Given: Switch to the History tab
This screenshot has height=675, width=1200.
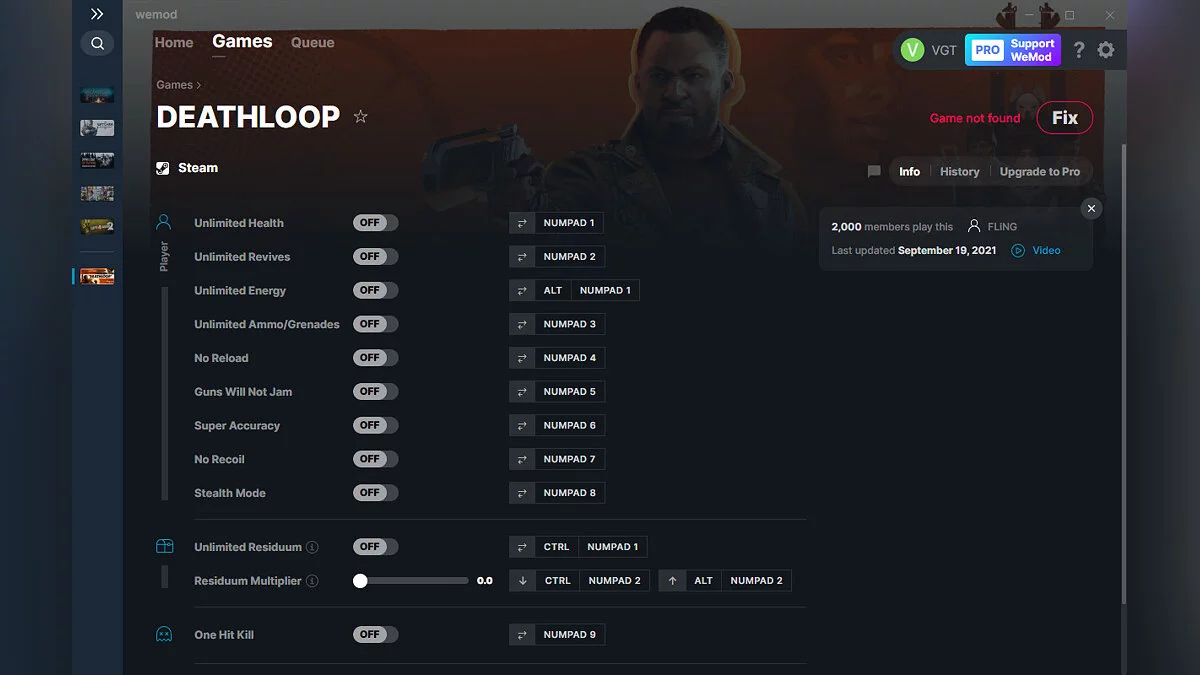Looking at the screenshot, I should coord(959,171).
